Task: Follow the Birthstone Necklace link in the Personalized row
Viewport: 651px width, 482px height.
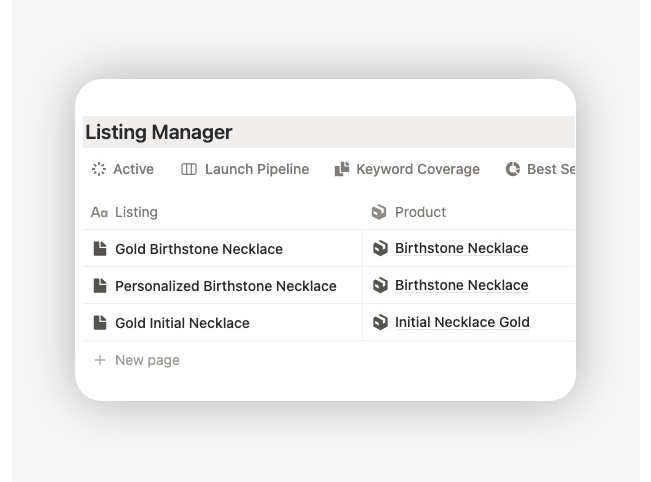Action: pyautogui.click(x=462, y=285)
